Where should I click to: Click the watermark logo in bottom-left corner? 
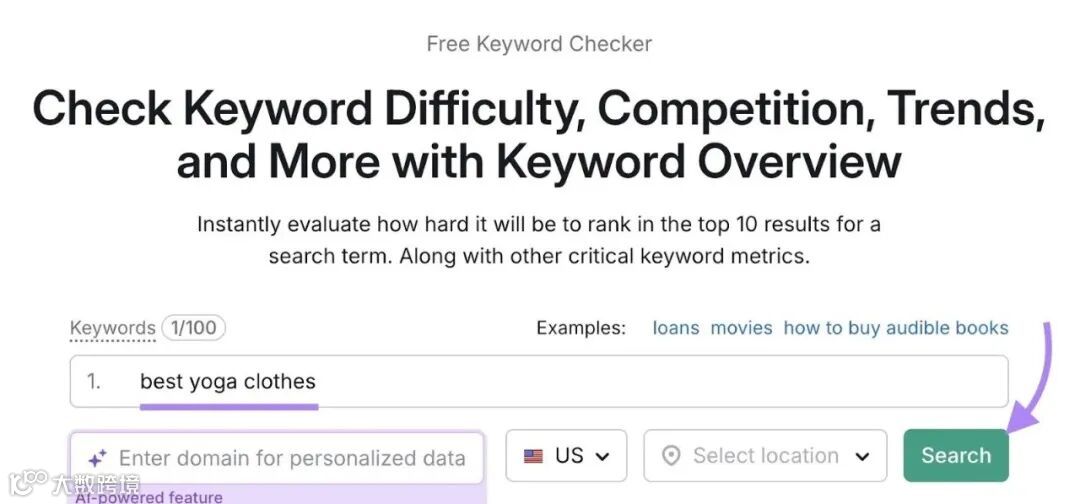coord(70,485)
